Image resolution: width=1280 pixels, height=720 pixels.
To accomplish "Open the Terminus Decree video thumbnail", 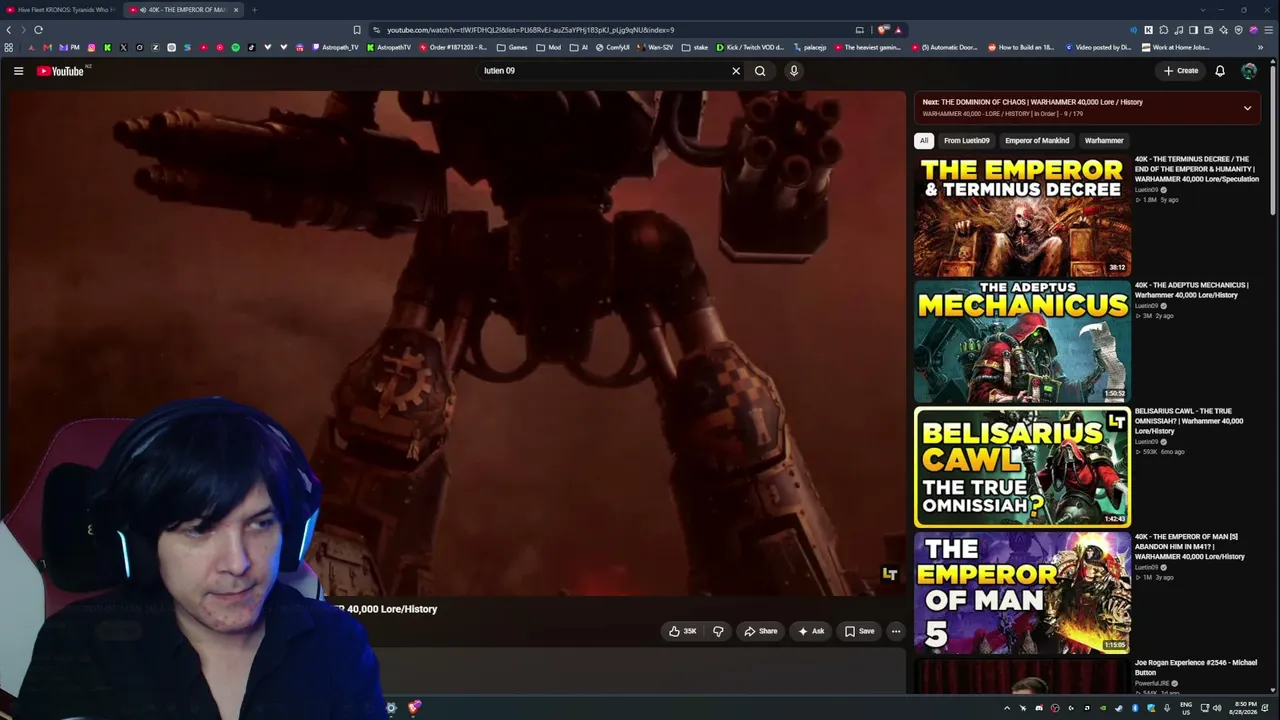I will tap(1022, 215).
